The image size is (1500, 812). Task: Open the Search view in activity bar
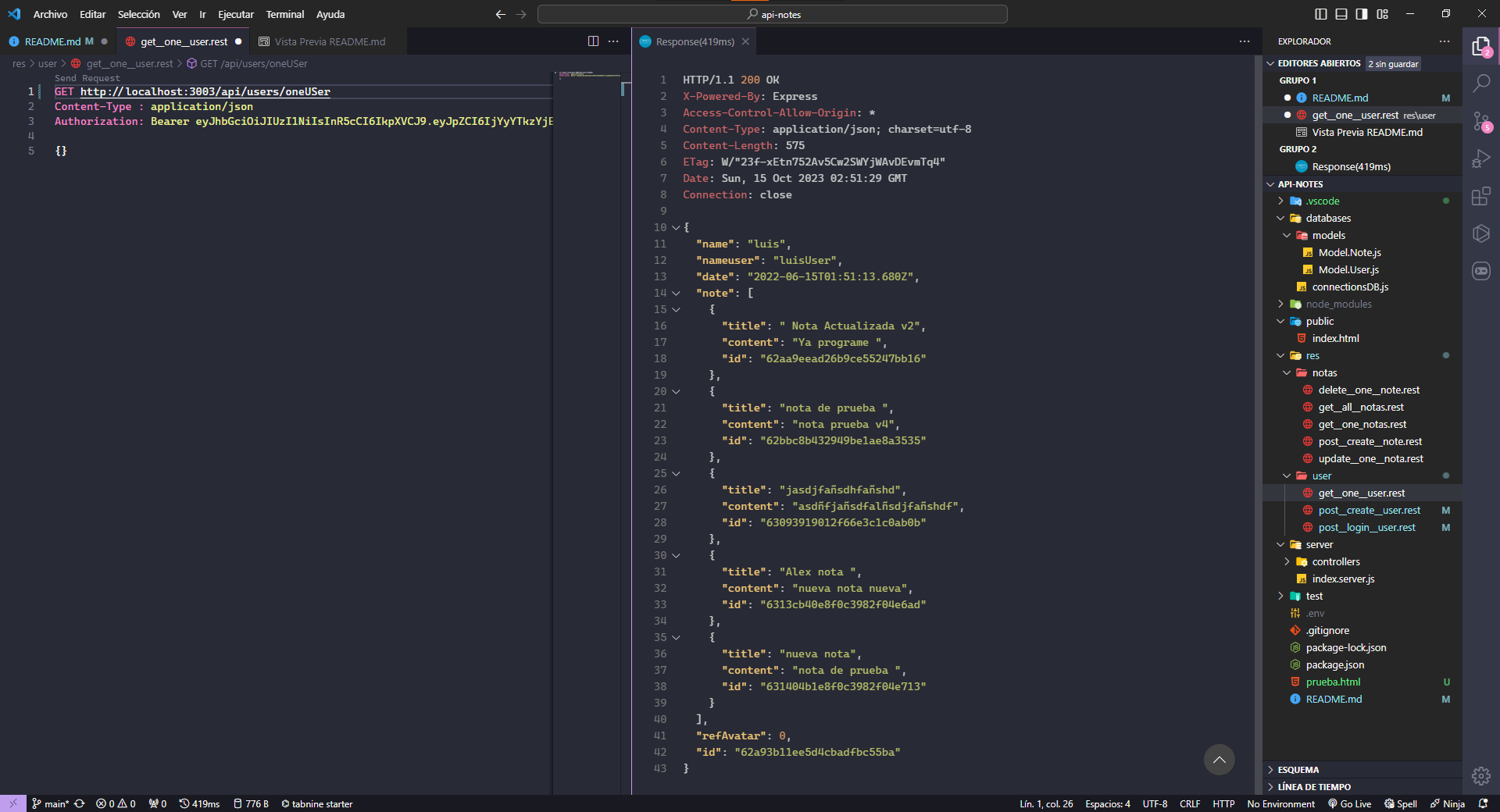point(1480,83)
